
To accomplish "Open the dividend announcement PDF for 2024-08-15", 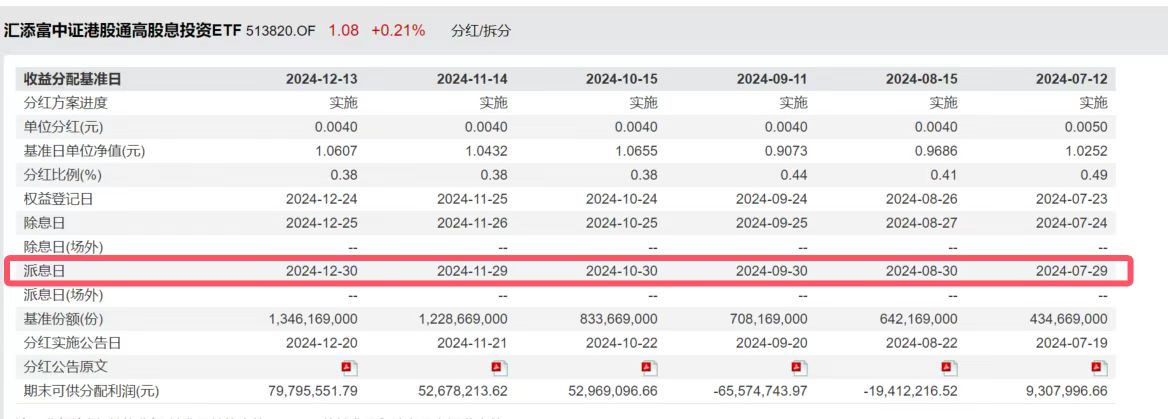I will pos(950,366).
